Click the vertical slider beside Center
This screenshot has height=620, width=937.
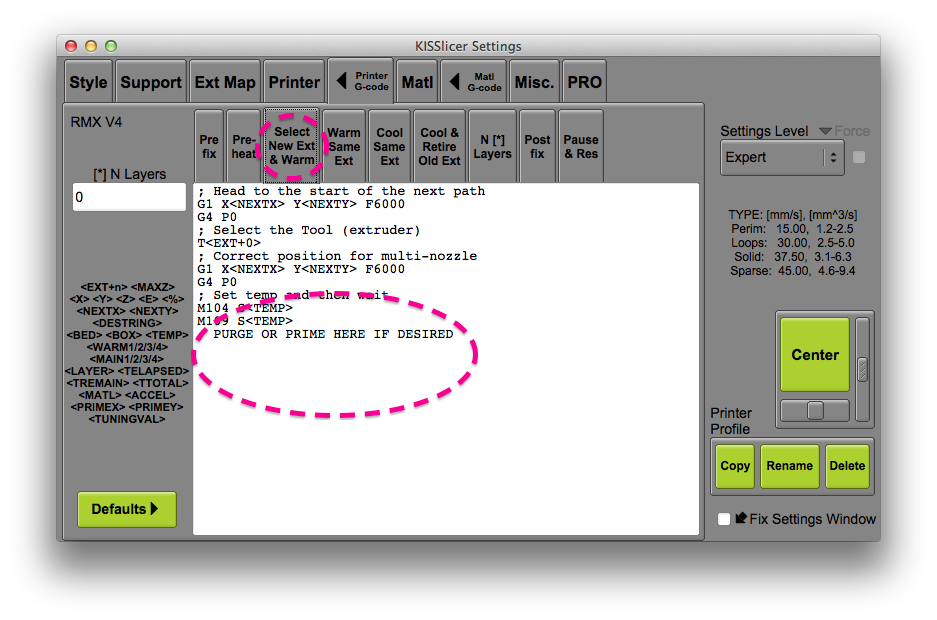(x=862, y=370)
